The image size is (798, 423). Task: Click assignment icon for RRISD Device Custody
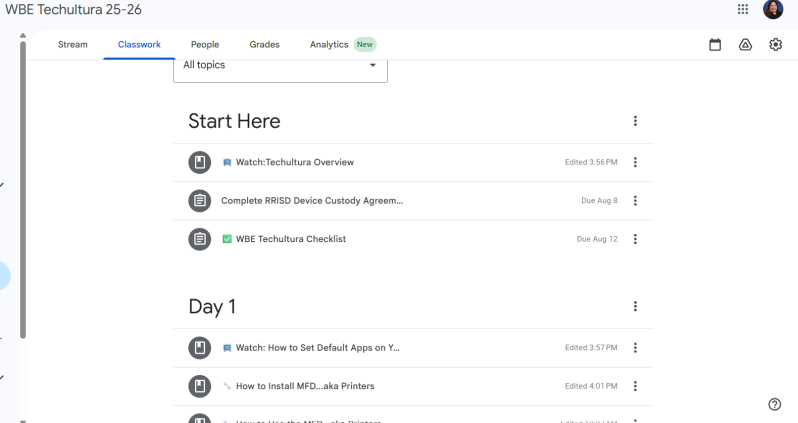[x=200, y=200]
